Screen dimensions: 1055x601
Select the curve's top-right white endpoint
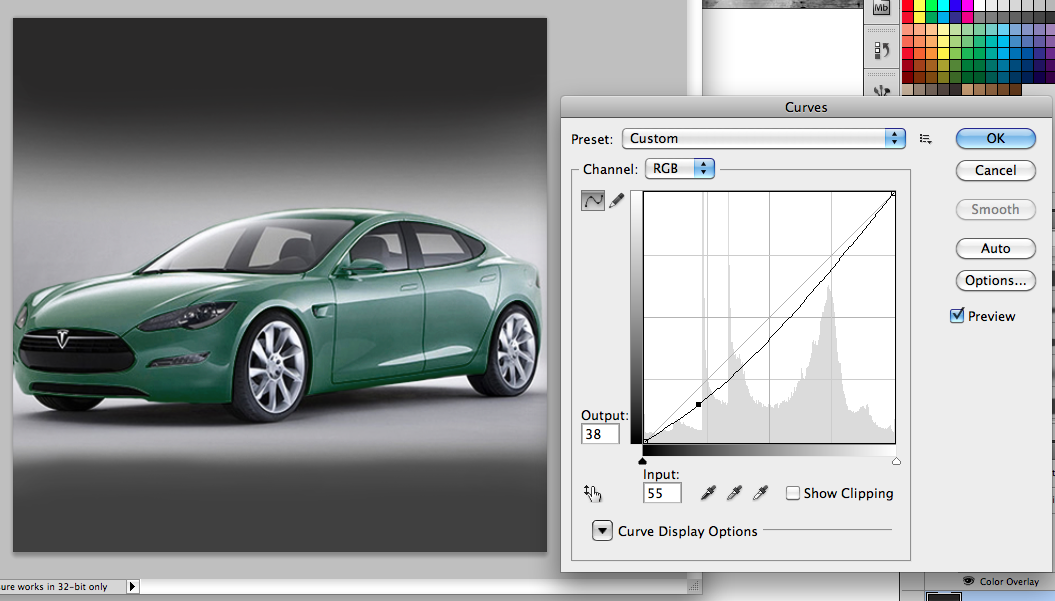pos(894,194)
